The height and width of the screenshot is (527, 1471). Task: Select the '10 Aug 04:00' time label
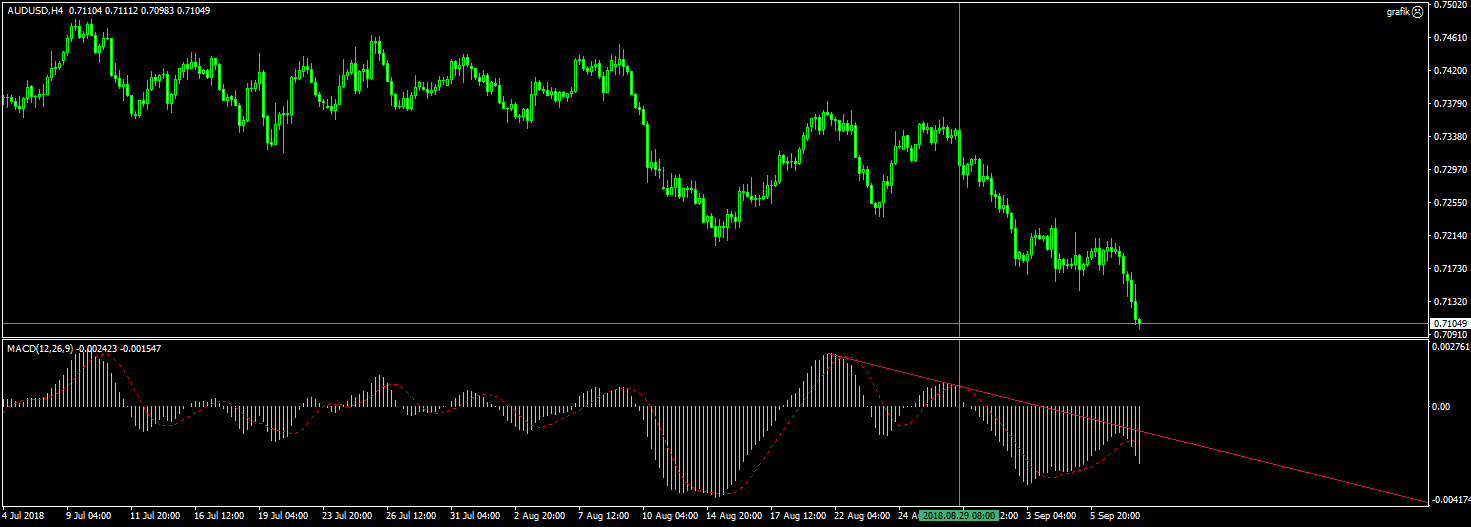tap(671, 516)
